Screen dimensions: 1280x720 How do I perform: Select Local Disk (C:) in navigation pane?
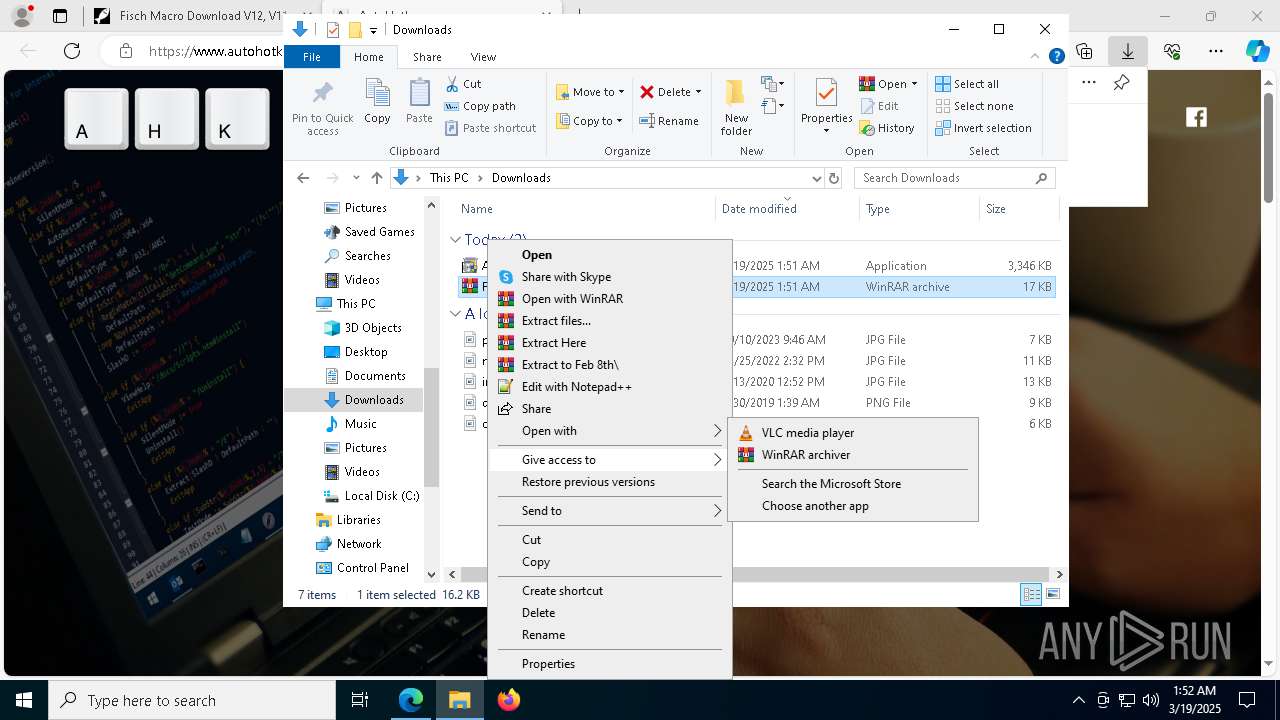(371, 496)
